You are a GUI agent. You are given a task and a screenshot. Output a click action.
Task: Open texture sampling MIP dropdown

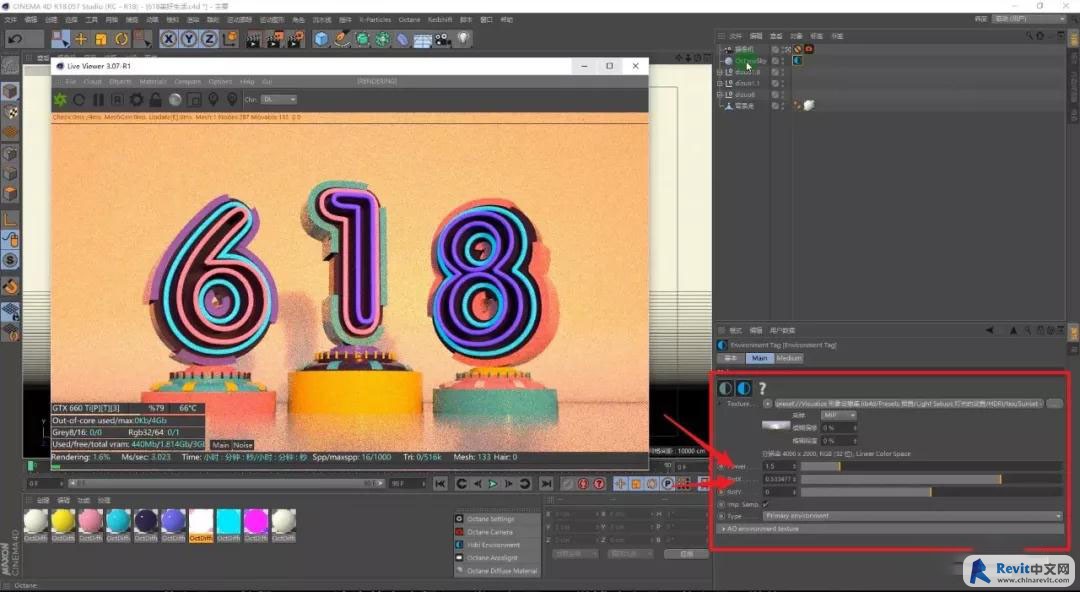[x=838, y=416]
